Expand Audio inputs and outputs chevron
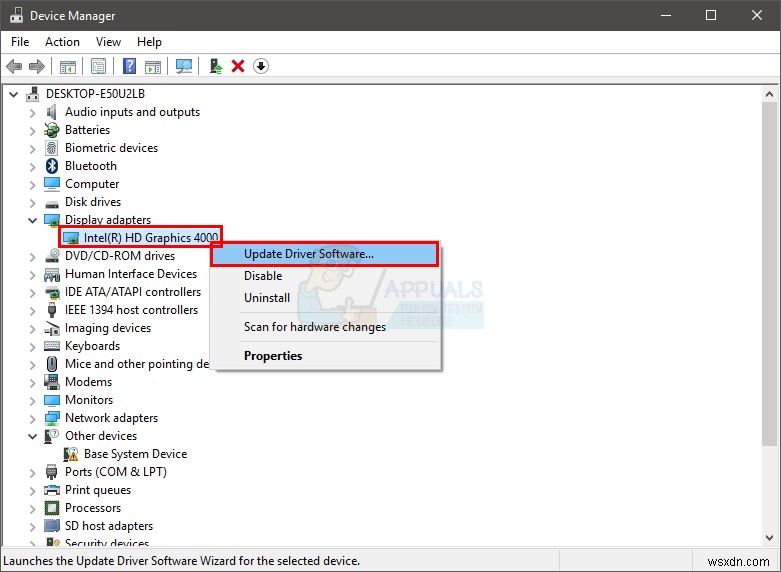Viewport: 781px width, 572px height. (32, 113)
